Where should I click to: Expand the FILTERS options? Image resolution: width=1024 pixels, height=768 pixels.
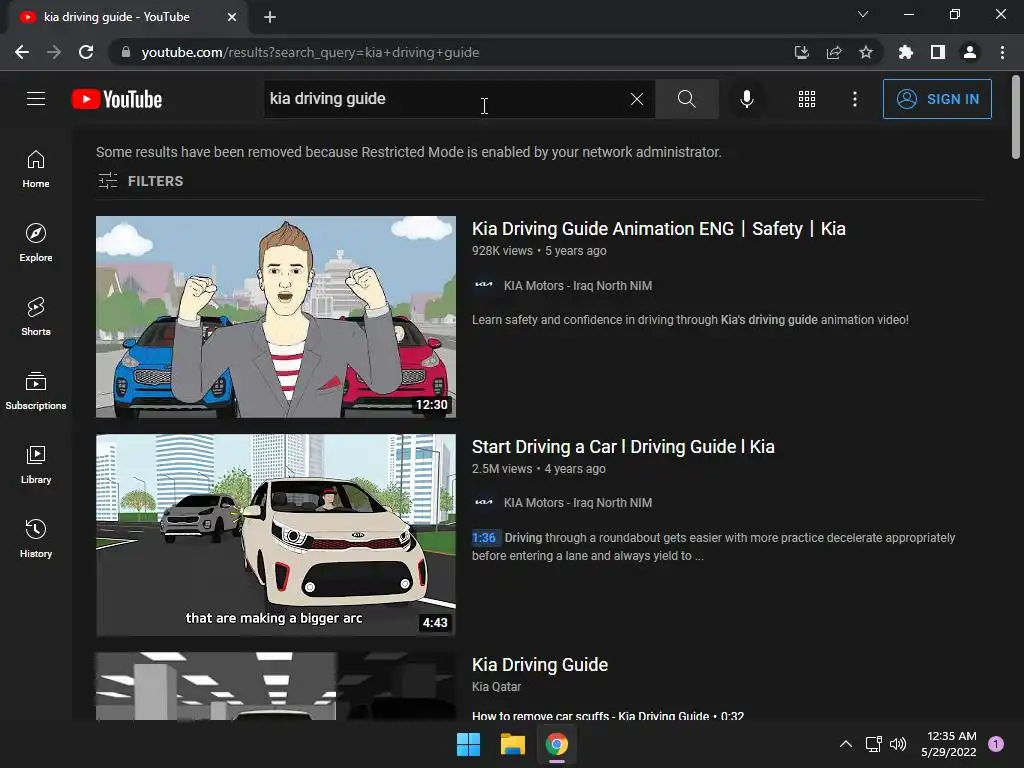point(140,181)
